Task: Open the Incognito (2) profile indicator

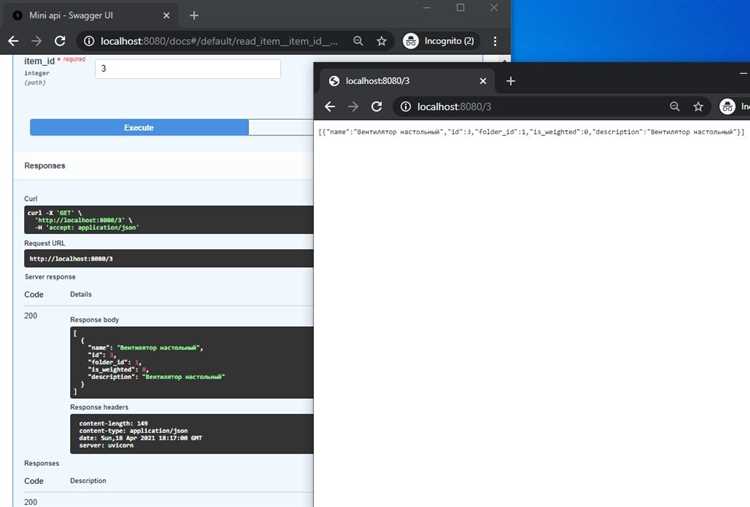Action: click(439, 41)
